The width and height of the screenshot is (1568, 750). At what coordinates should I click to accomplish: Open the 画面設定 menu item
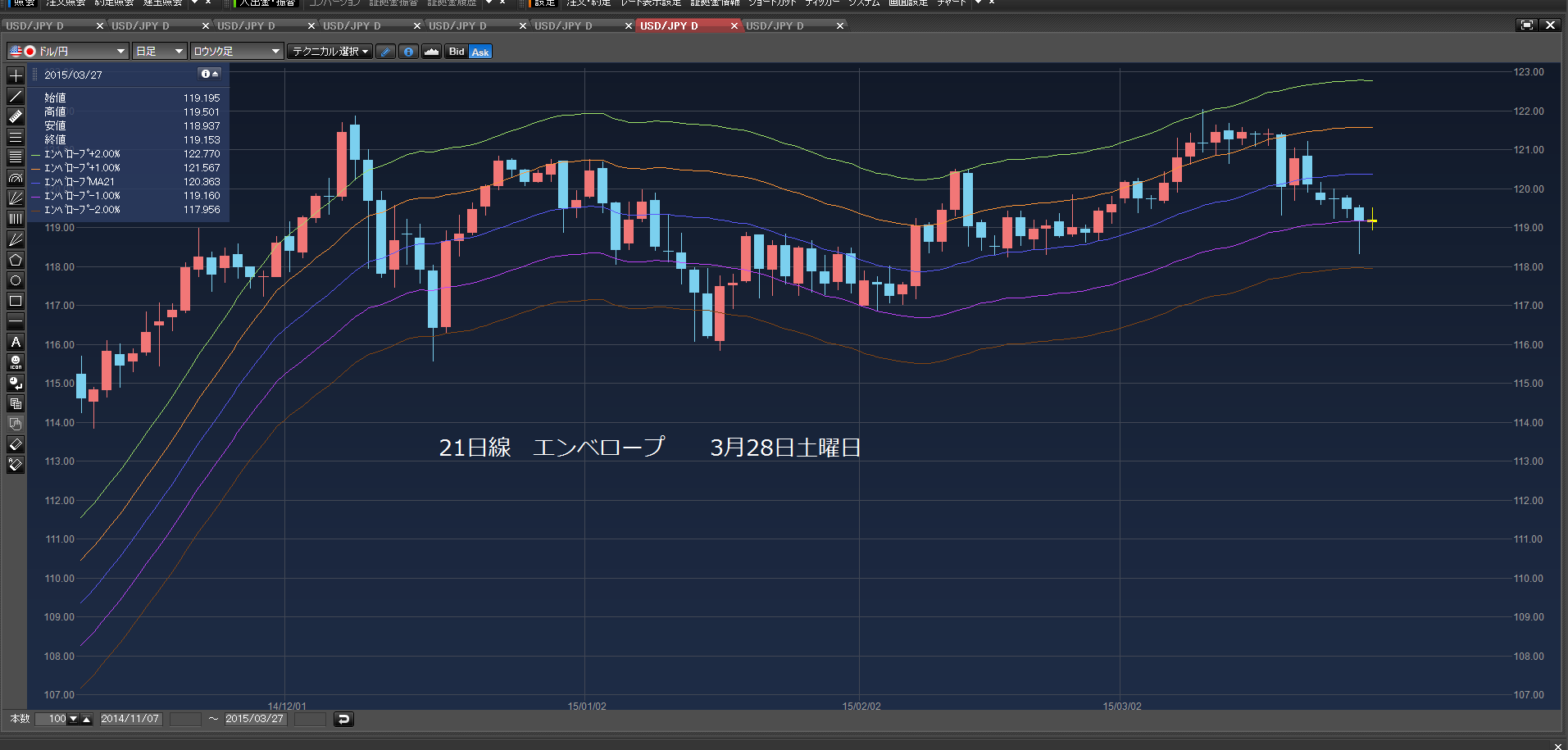[908, 2]
